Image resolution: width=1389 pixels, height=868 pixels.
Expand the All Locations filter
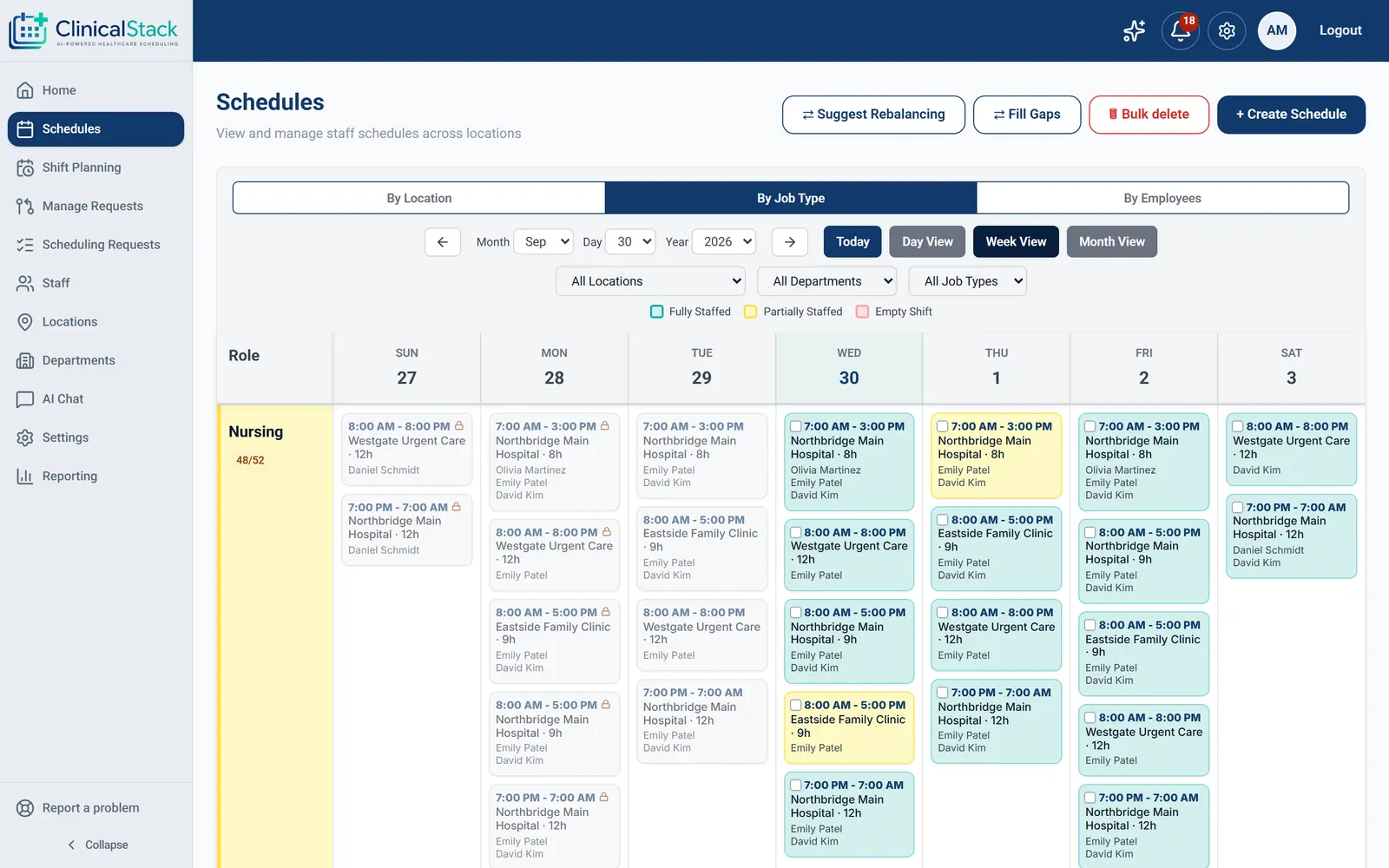651,281
